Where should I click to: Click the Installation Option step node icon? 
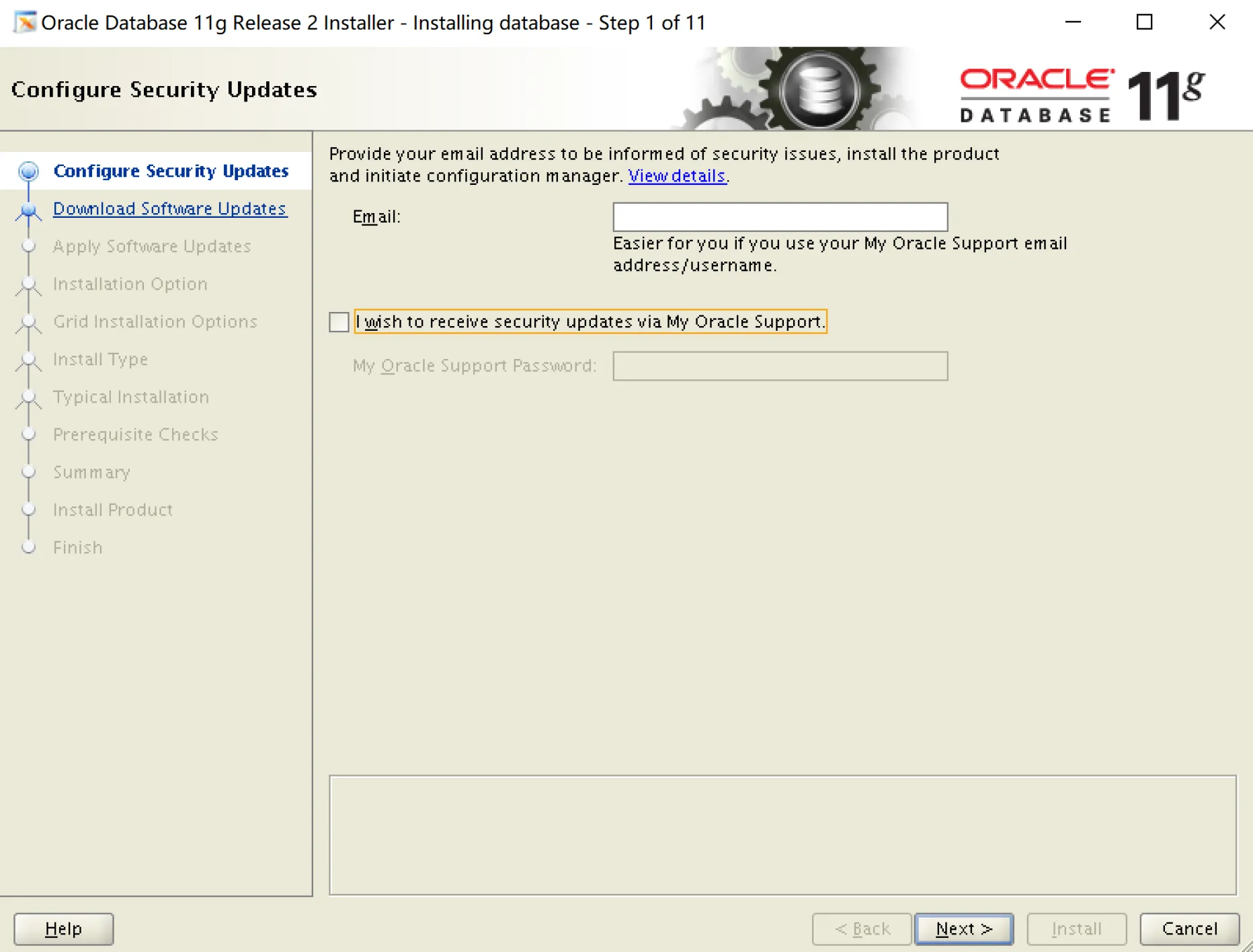click(28, 285)
